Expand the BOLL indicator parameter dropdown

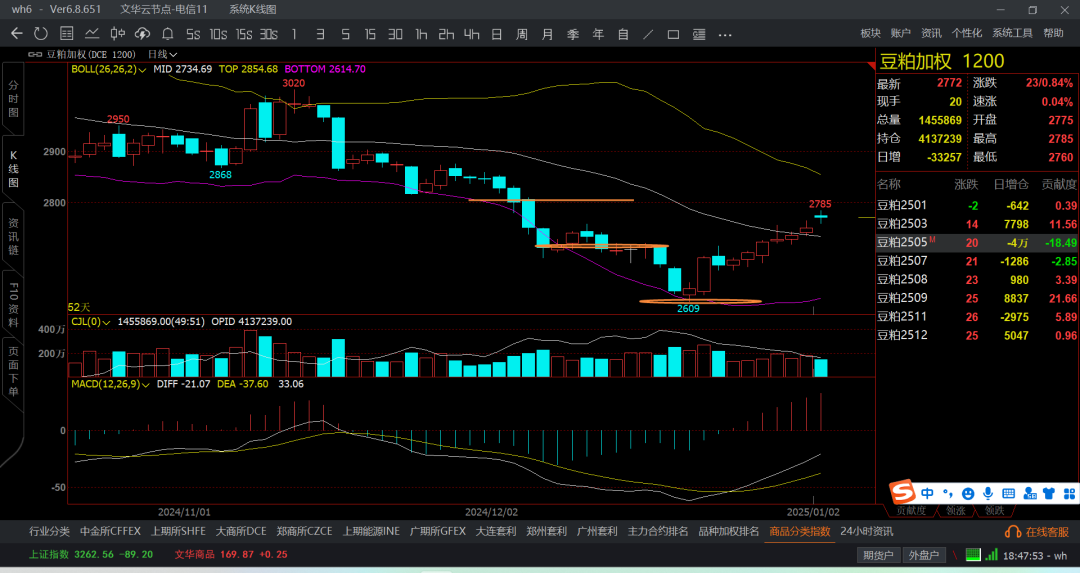(144, 70)
